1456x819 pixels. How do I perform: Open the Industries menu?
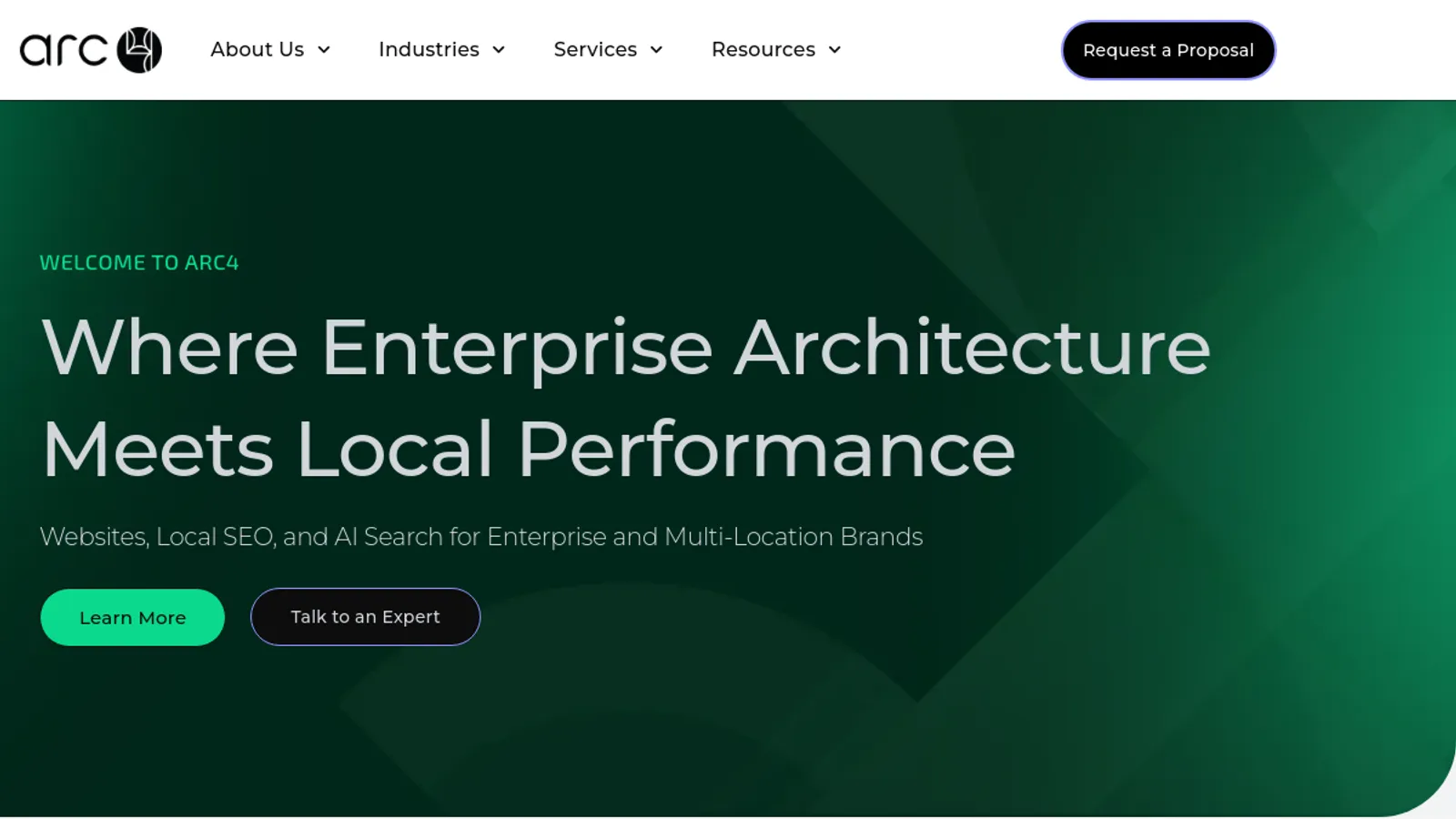pyautogui.click(x=429, y=49)
